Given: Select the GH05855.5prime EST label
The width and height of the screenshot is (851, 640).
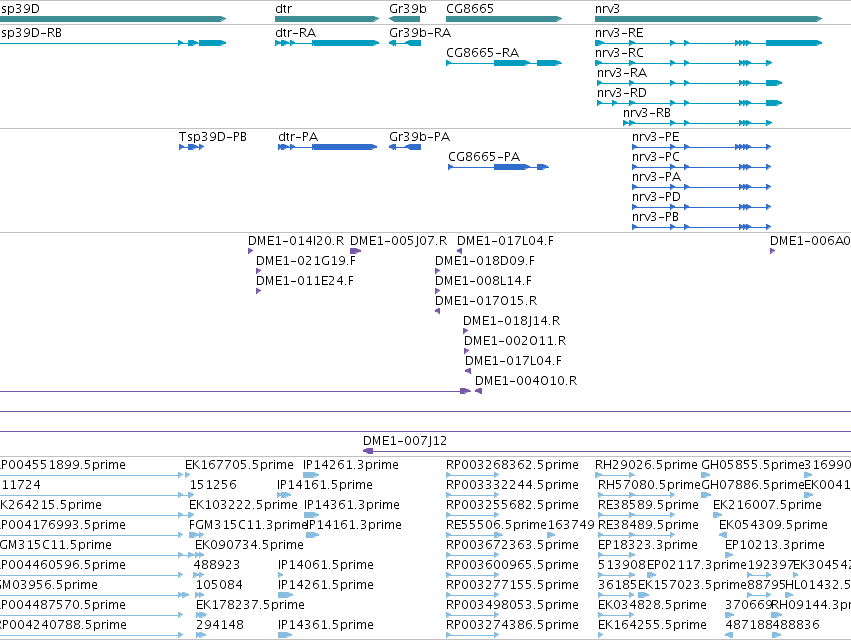Looking at the screenshot, I should (752, 465).
